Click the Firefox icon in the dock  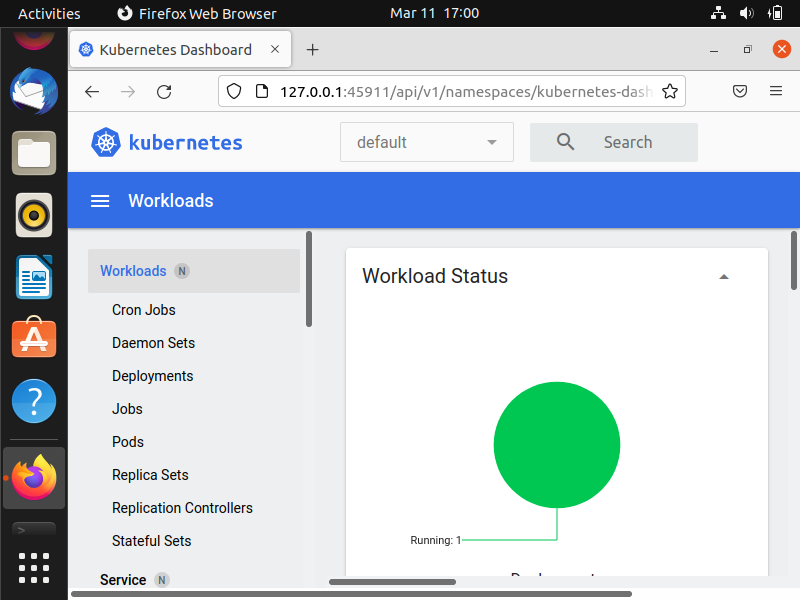point(34,478)
